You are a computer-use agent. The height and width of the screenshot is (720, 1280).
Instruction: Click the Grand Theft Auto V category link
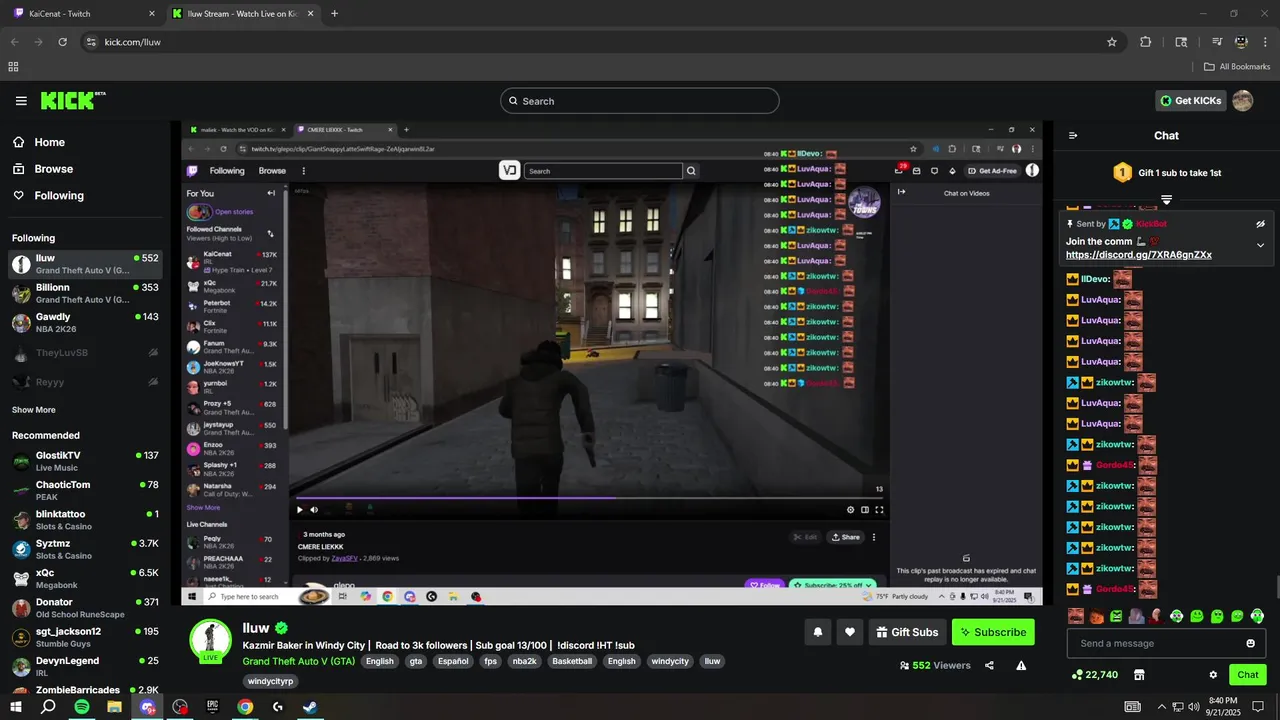point(299,661)
